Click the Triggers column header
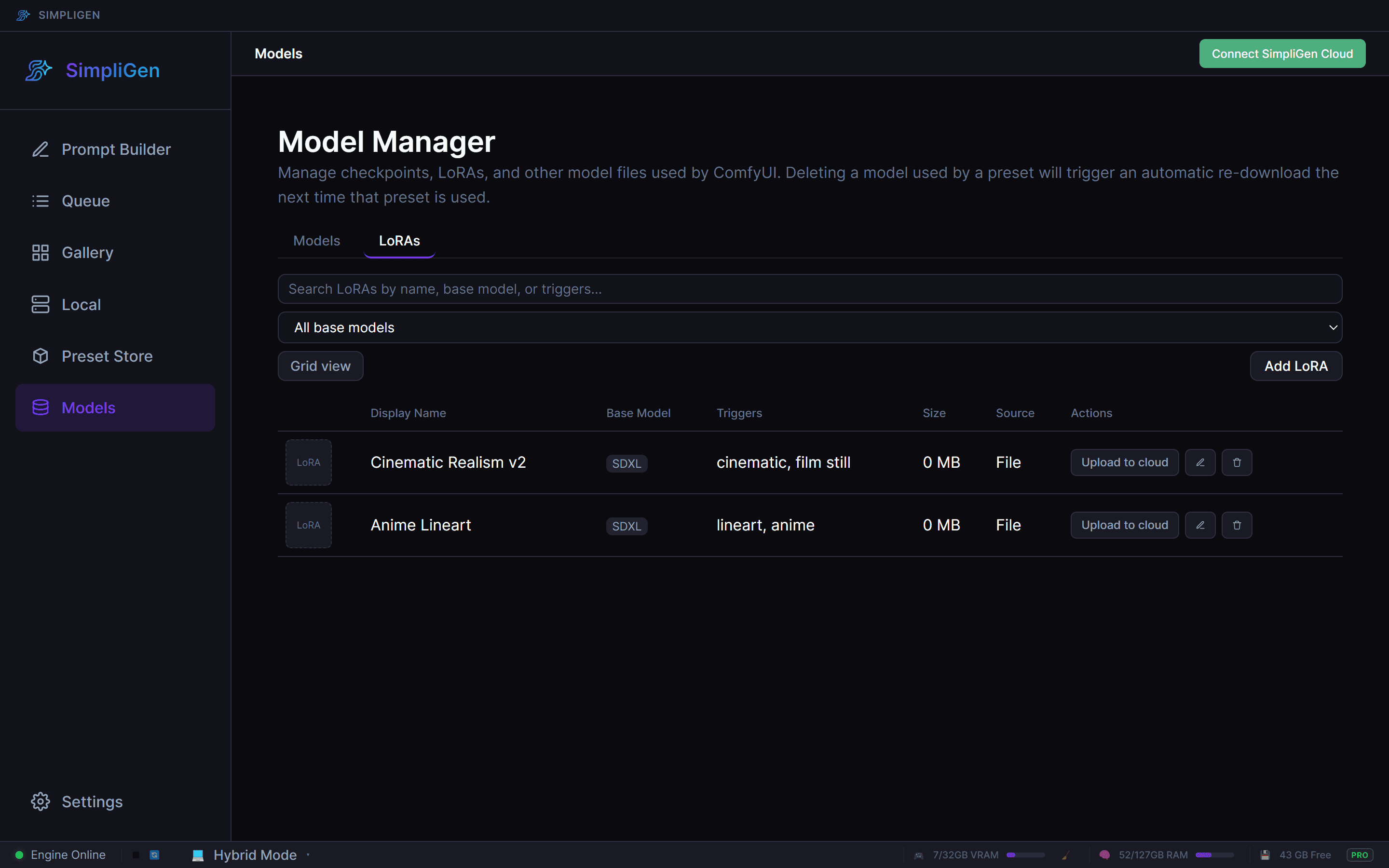This screenshot has width=1389, height=868. tap(739, 413)
